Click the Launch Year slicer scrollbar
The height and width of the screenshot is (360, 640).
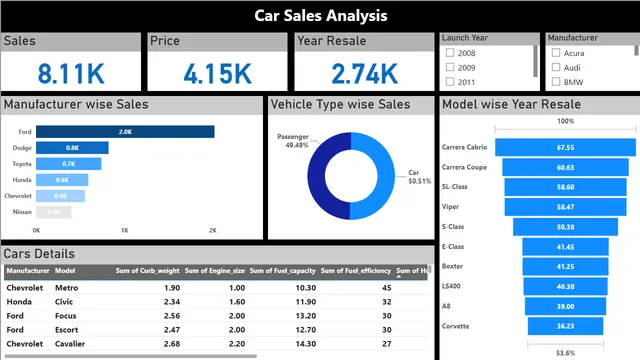[536, 61]
